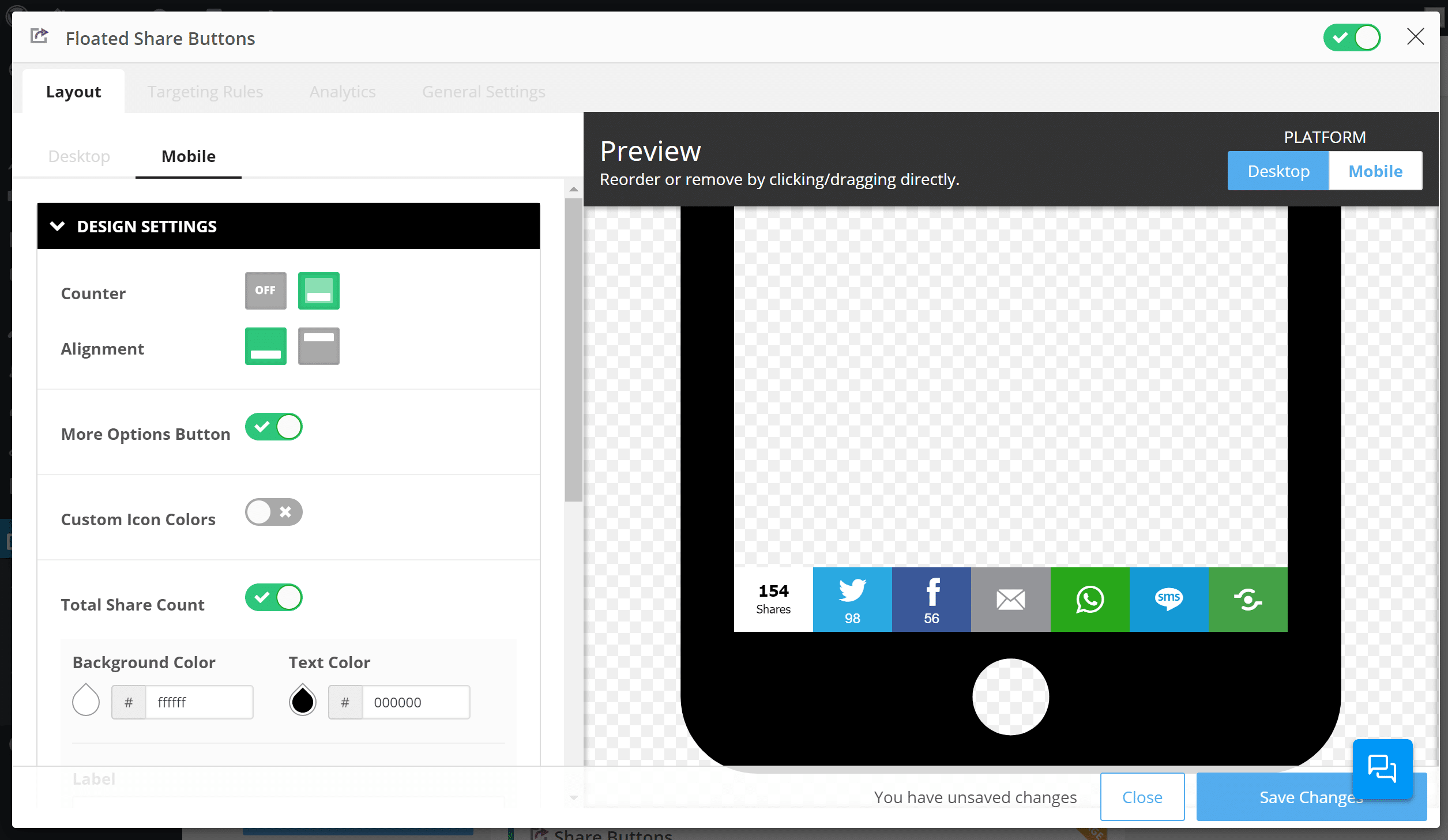Image resolution: width=1448 pixels, height=840 pixels.
Task: Click the WhatsApp share button icon
Action: pyautogui.click(x=1090, y=599)
